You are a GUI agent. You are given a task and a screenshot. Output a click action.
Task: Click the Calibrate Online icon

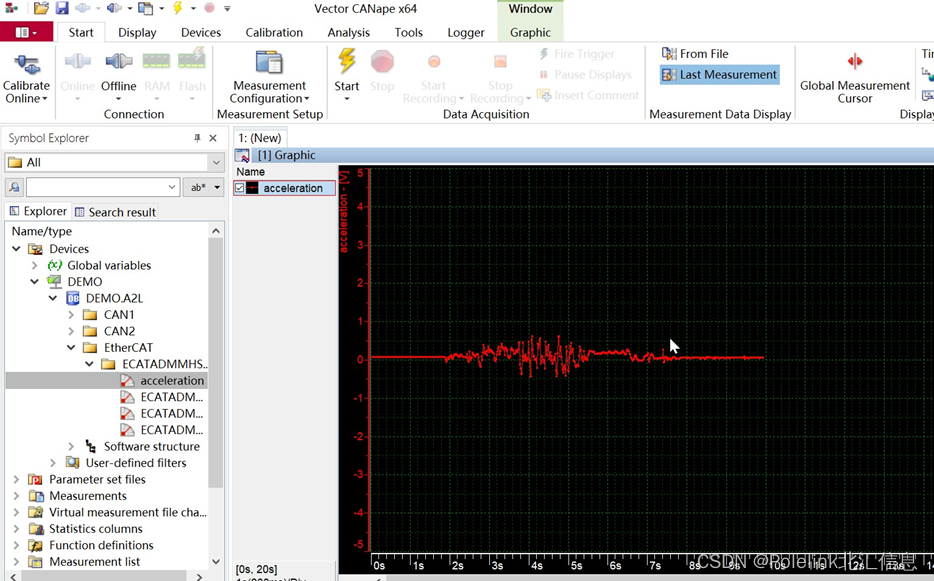coord(26,64)
